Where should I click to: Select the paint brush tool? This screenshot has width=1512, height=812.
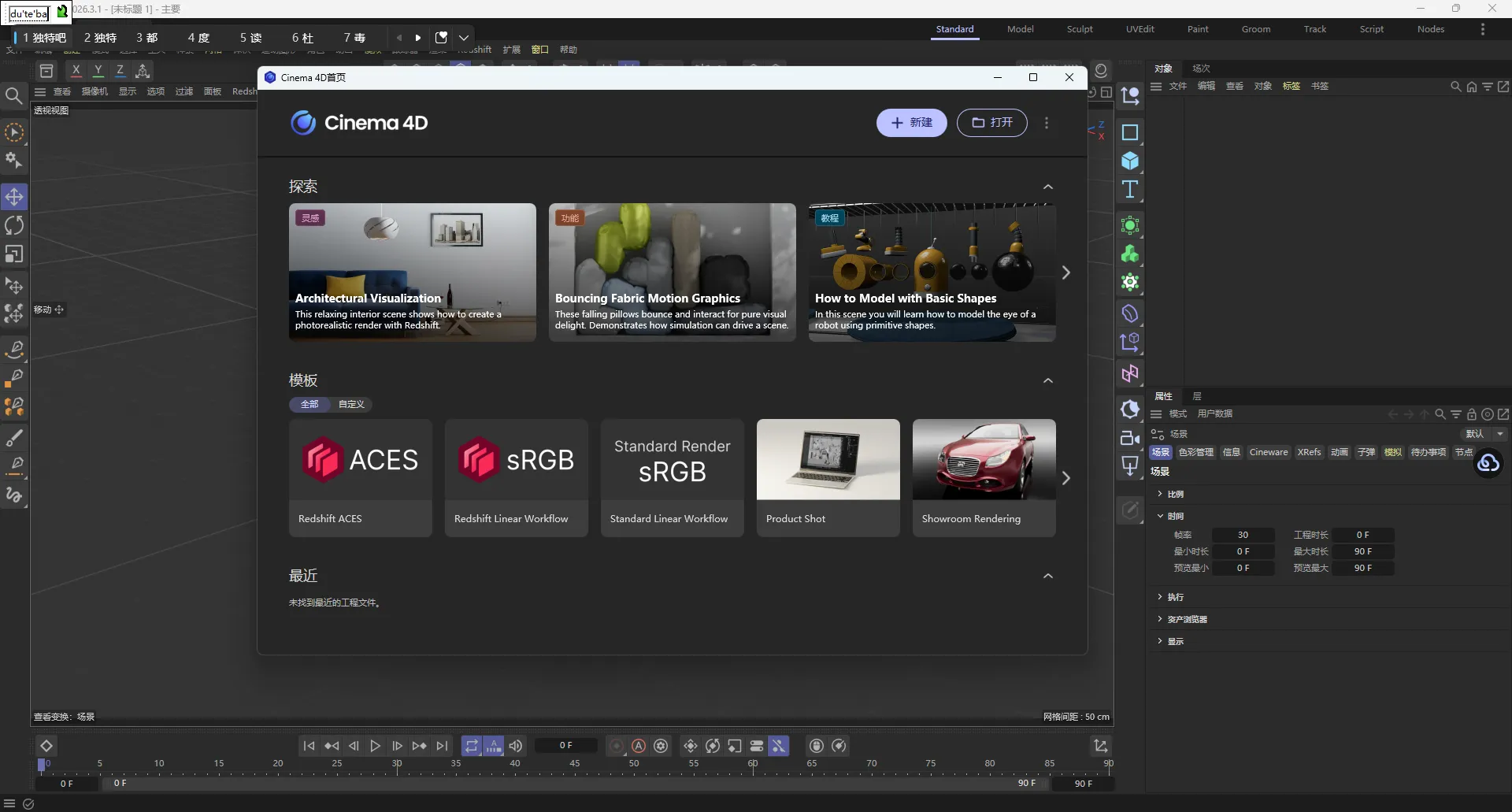(x=14, y=437)
